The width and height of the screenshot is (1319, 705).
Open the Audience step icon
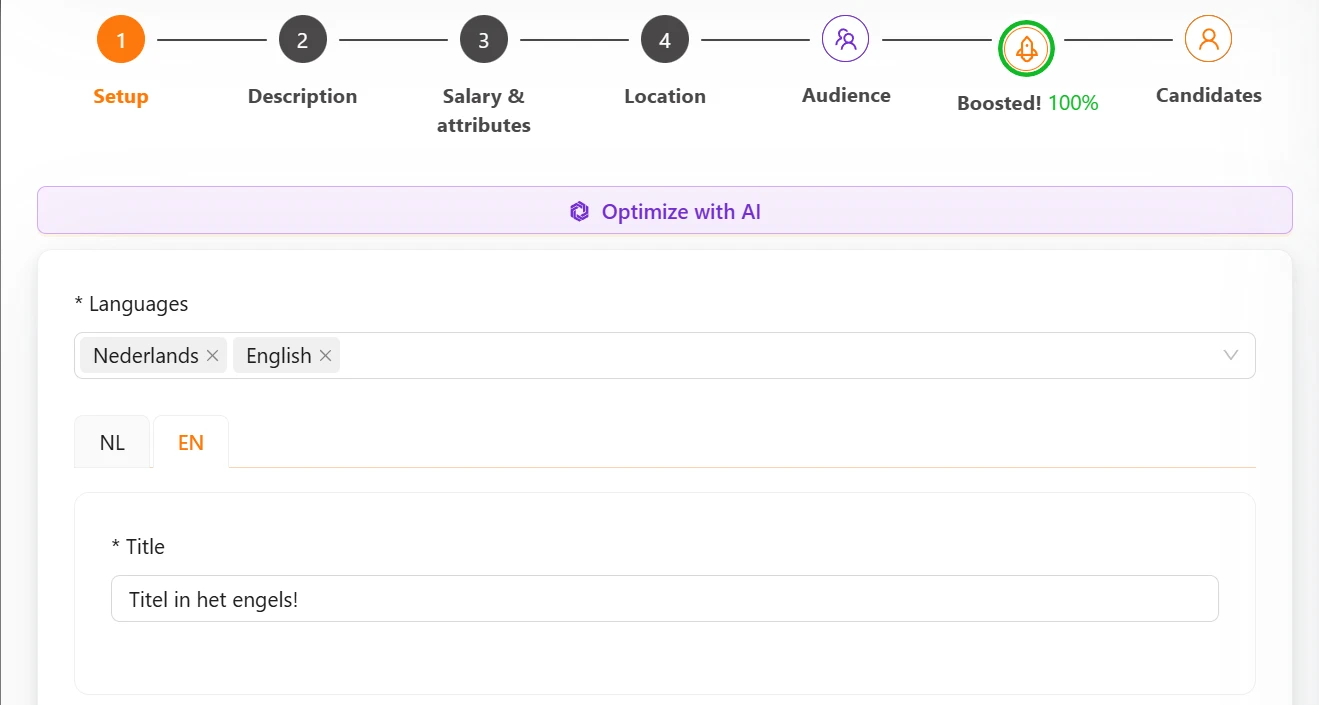click(x=846, y=39)
